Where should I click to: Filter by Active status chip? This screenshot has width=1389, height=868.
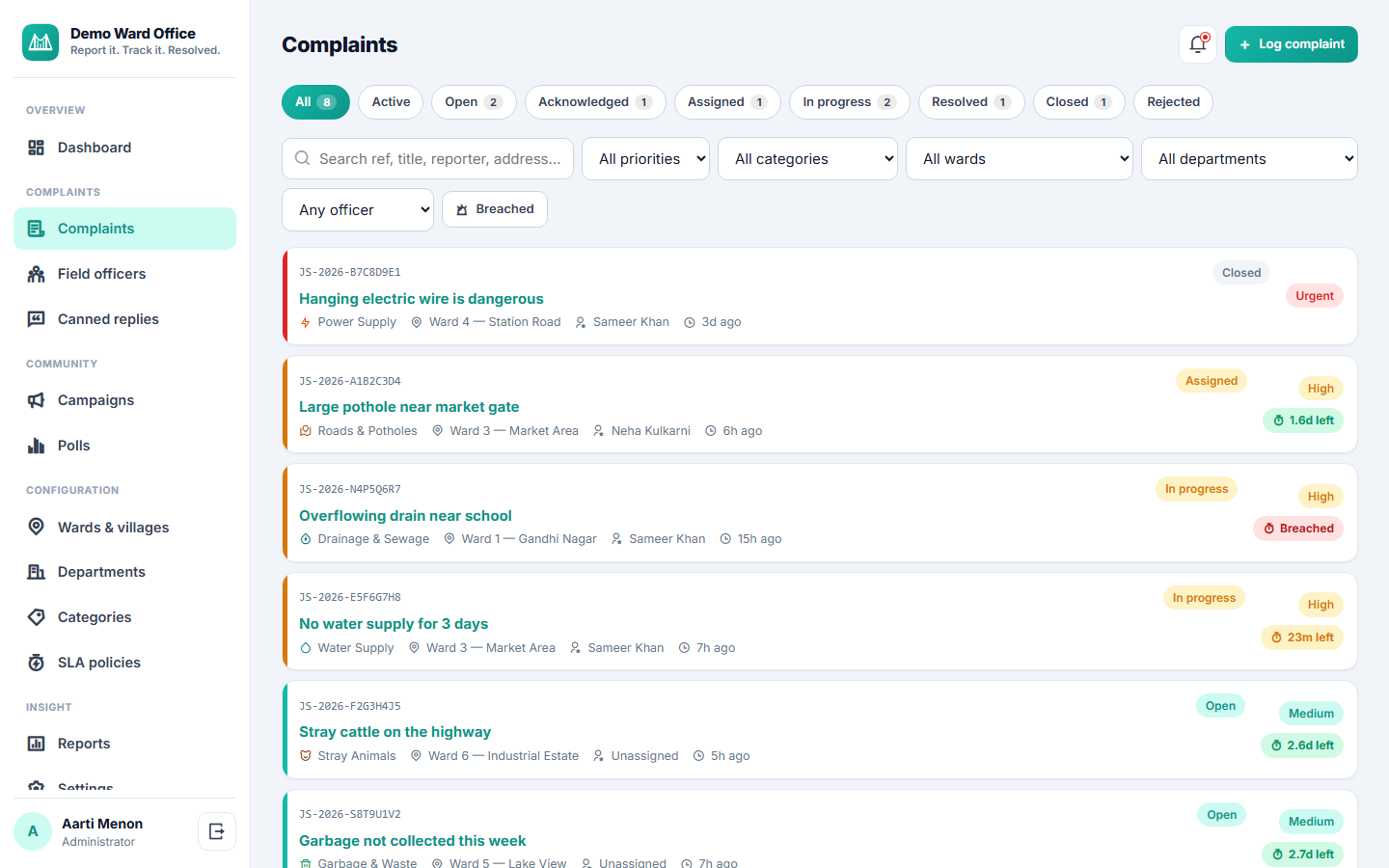point(391,102)
